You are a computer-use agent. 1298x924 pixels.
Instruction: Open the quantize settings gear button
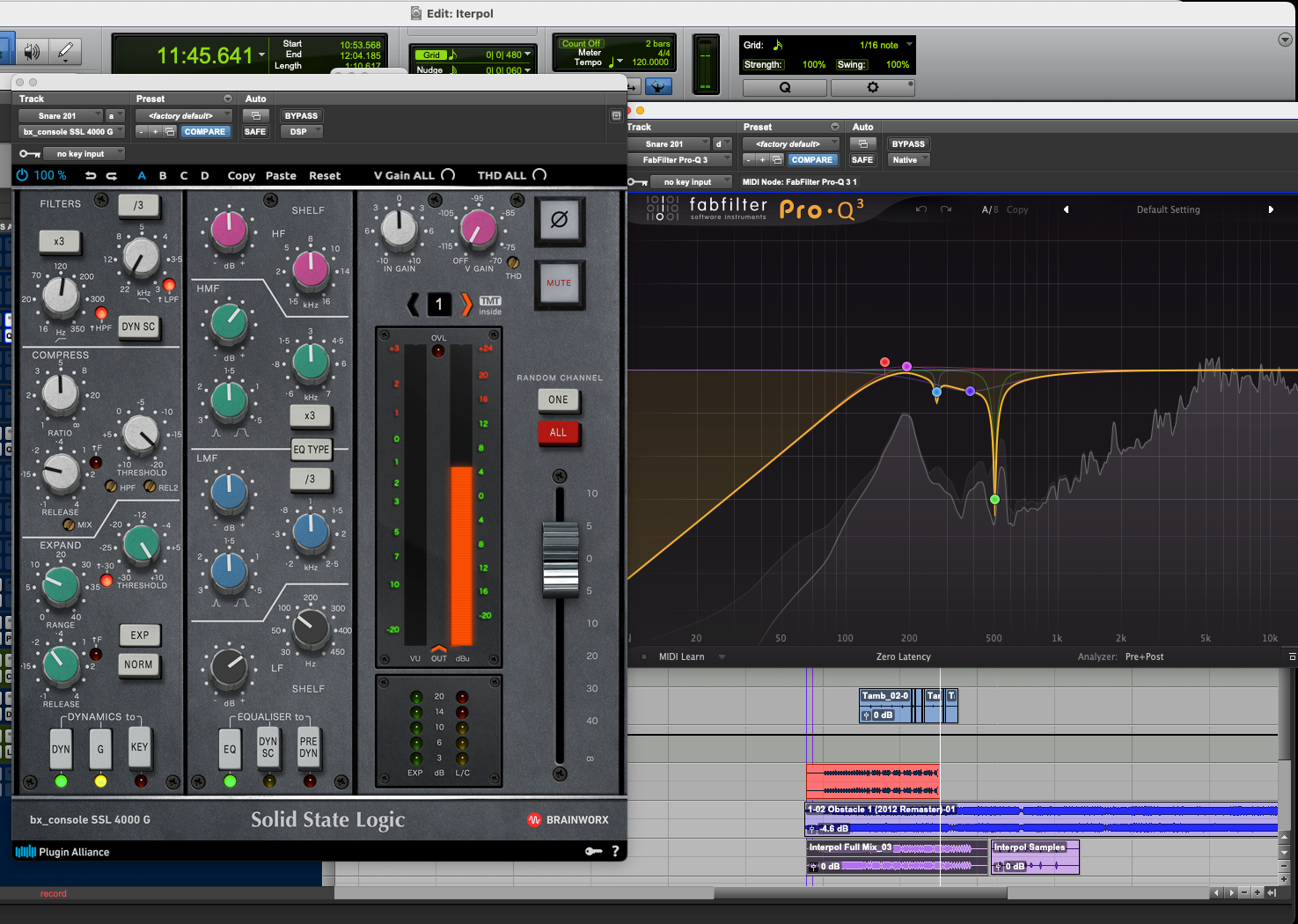pyautogui.click(x=872, y=87)
